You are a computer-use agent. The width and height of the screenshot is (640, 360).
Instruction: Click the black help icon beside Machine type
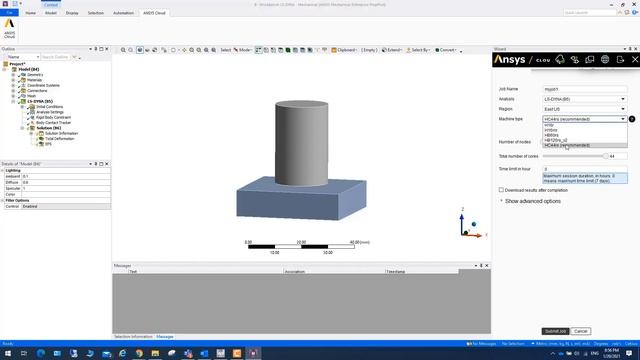[632, 119]
